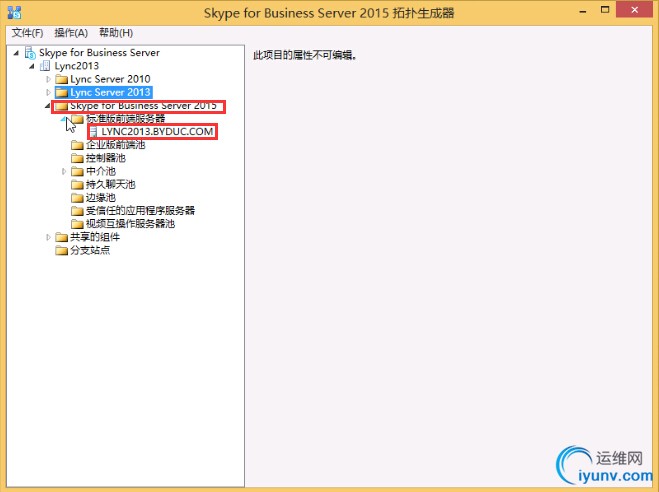Screen dimensions: 659x492
Task: Click the 此项目的属性不可编辑 message text
Action: [x=305, y=55]
